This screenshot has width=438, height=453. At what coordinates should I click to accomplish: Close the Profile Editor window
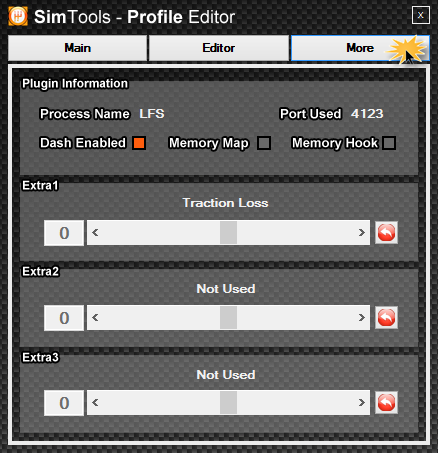[x=421, y=15]
